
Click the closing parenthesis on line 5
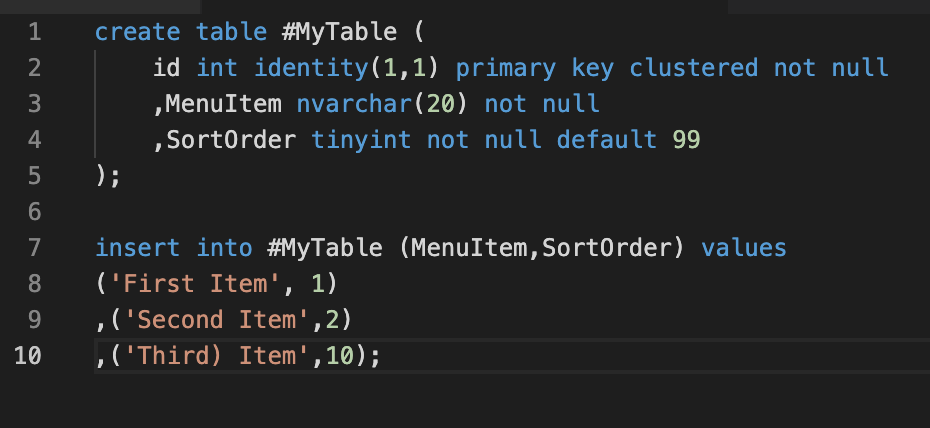(101, 176)
